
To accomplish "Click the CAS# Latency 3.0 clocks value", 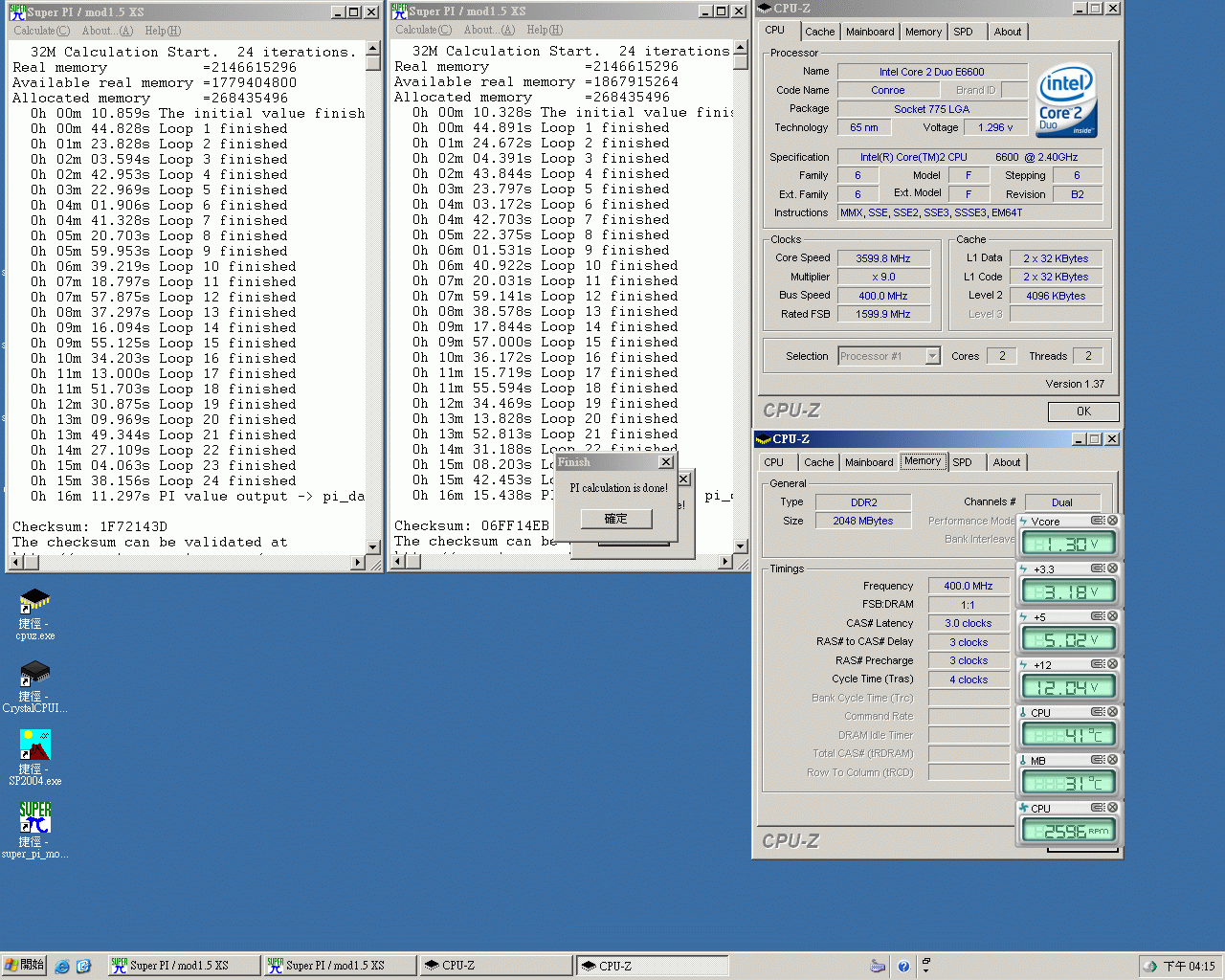I will (x=969, y=624).
